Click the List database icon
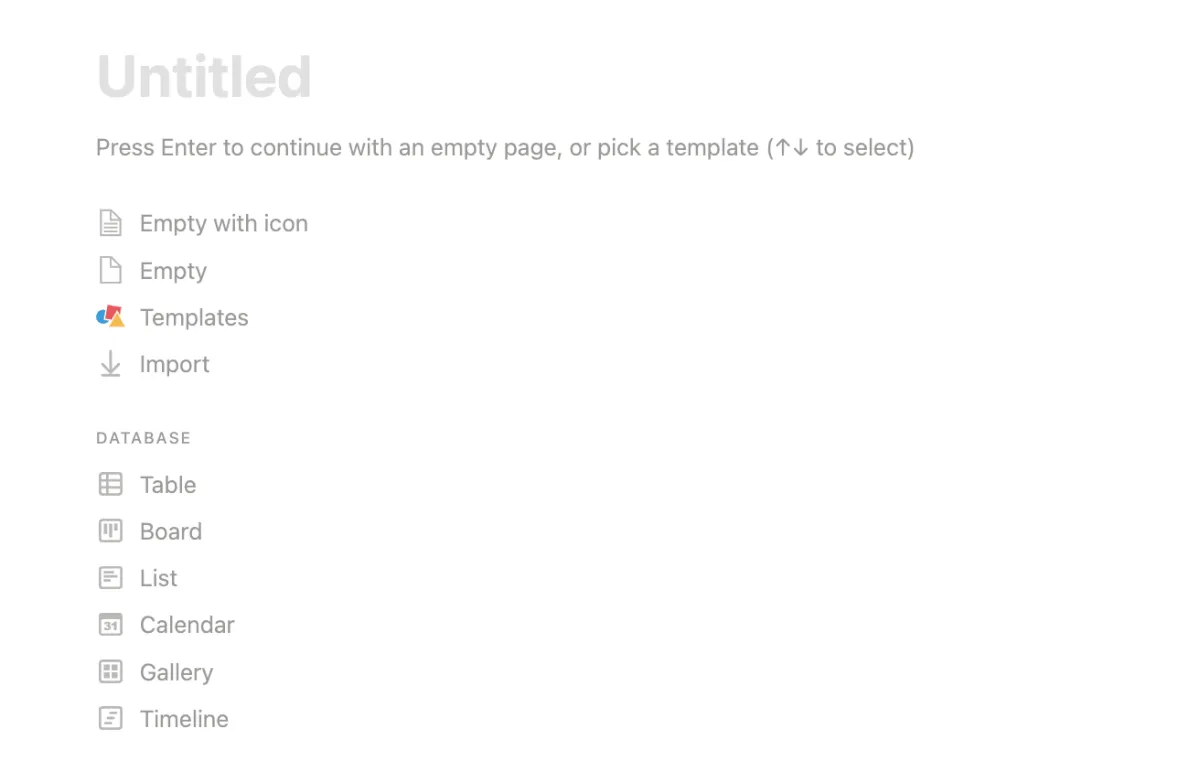 pos(110,578)
